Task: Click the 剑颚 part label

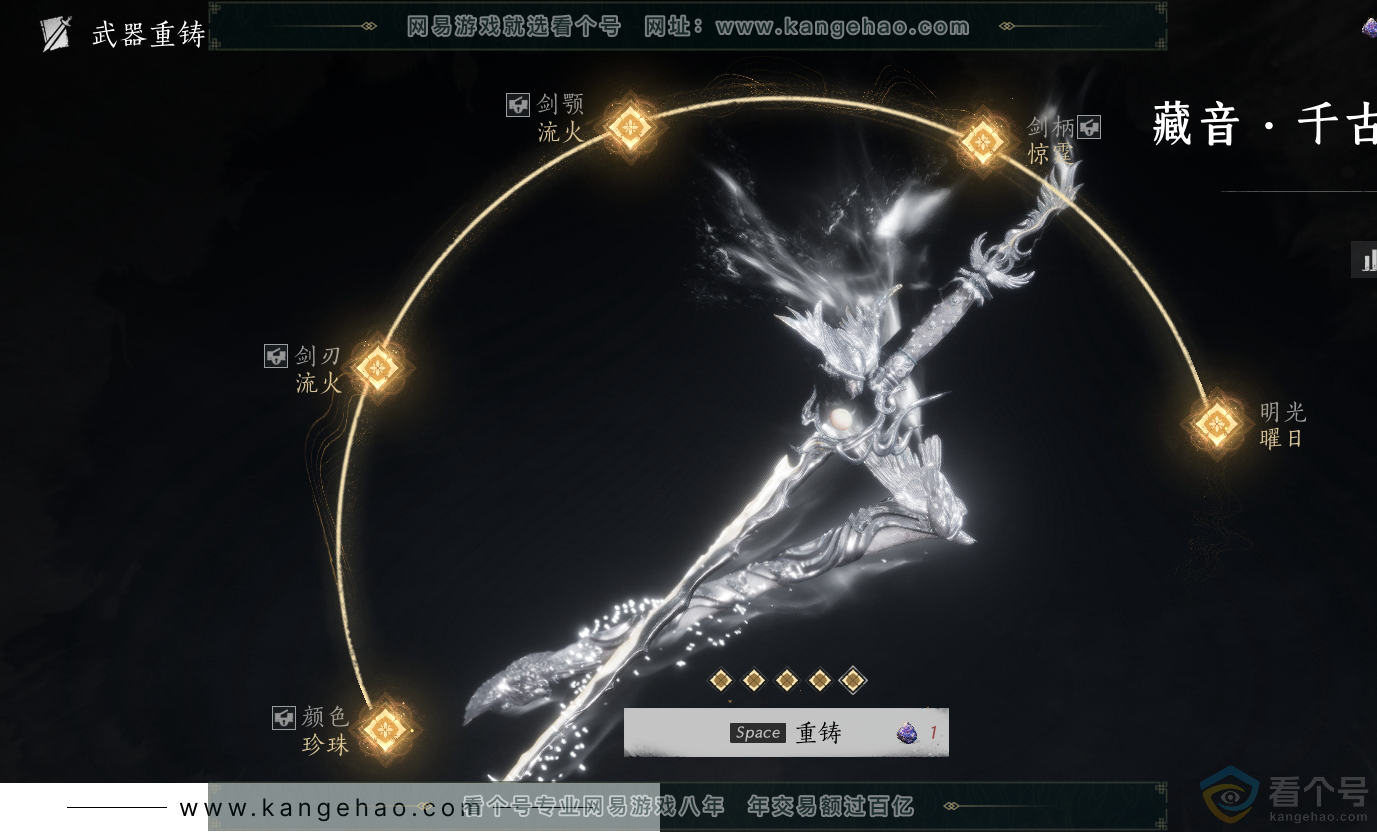Action: point(560,105)
